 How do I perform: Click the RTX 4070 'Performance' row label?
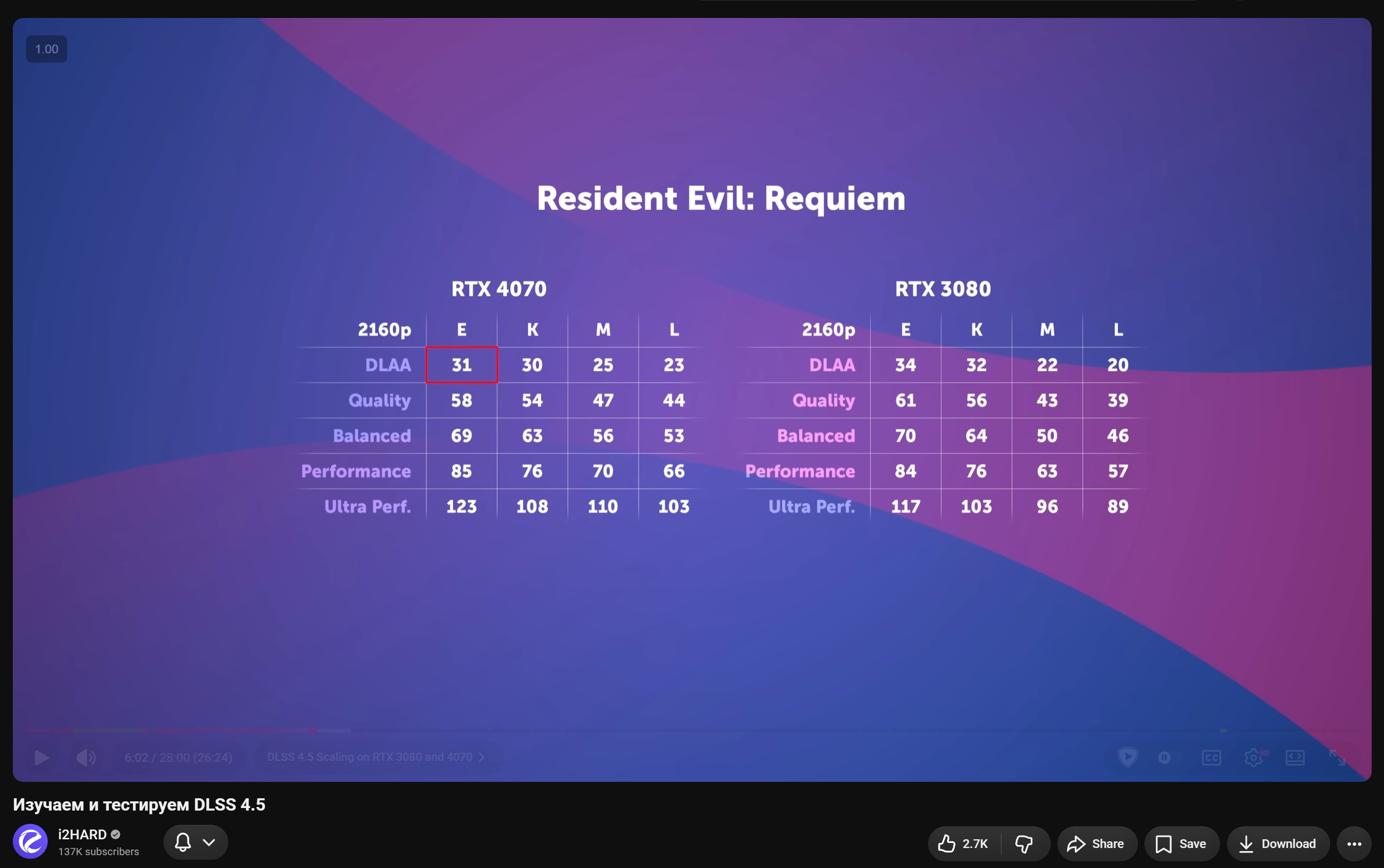pyautogui.click(x=356, y=471)
